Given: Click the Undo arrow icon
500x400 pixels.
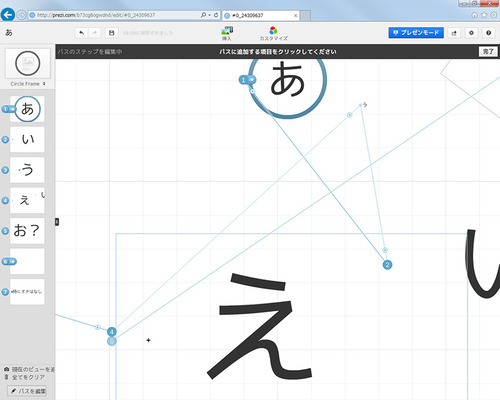Looking at the screenshot, I should (82, 33).
